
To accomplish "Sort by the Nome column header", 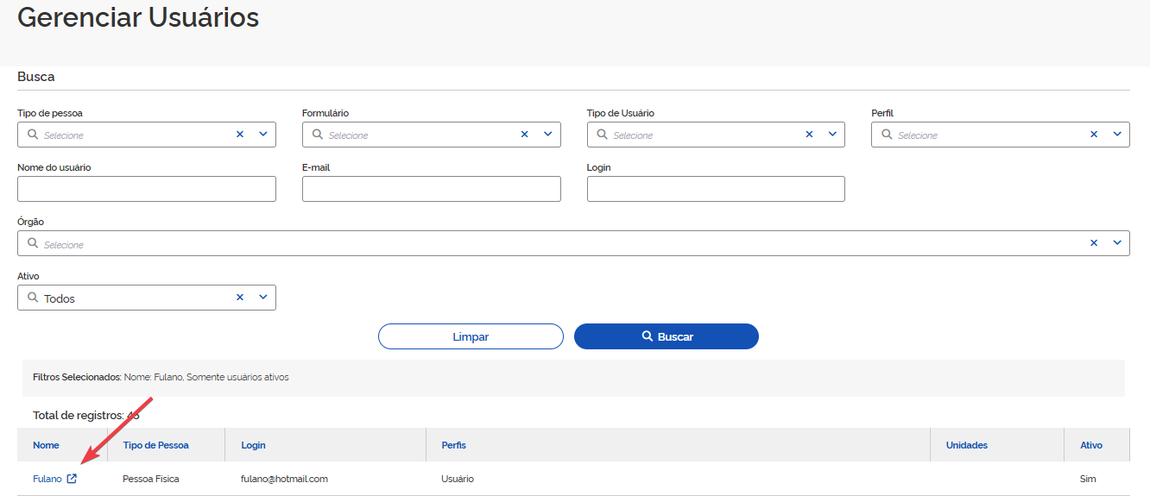I will 46,445.
